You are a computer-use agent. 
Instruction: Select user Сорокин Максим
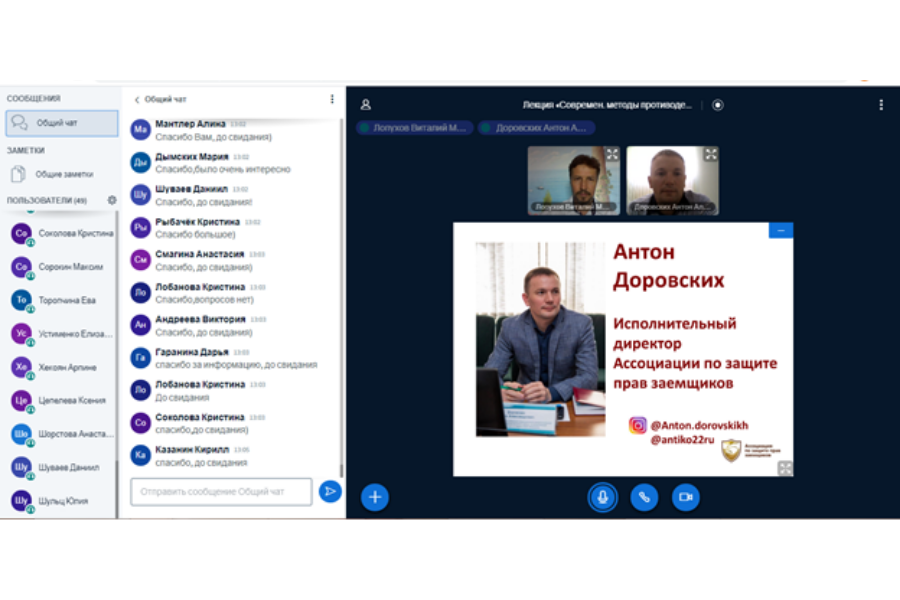coord(62,267)
